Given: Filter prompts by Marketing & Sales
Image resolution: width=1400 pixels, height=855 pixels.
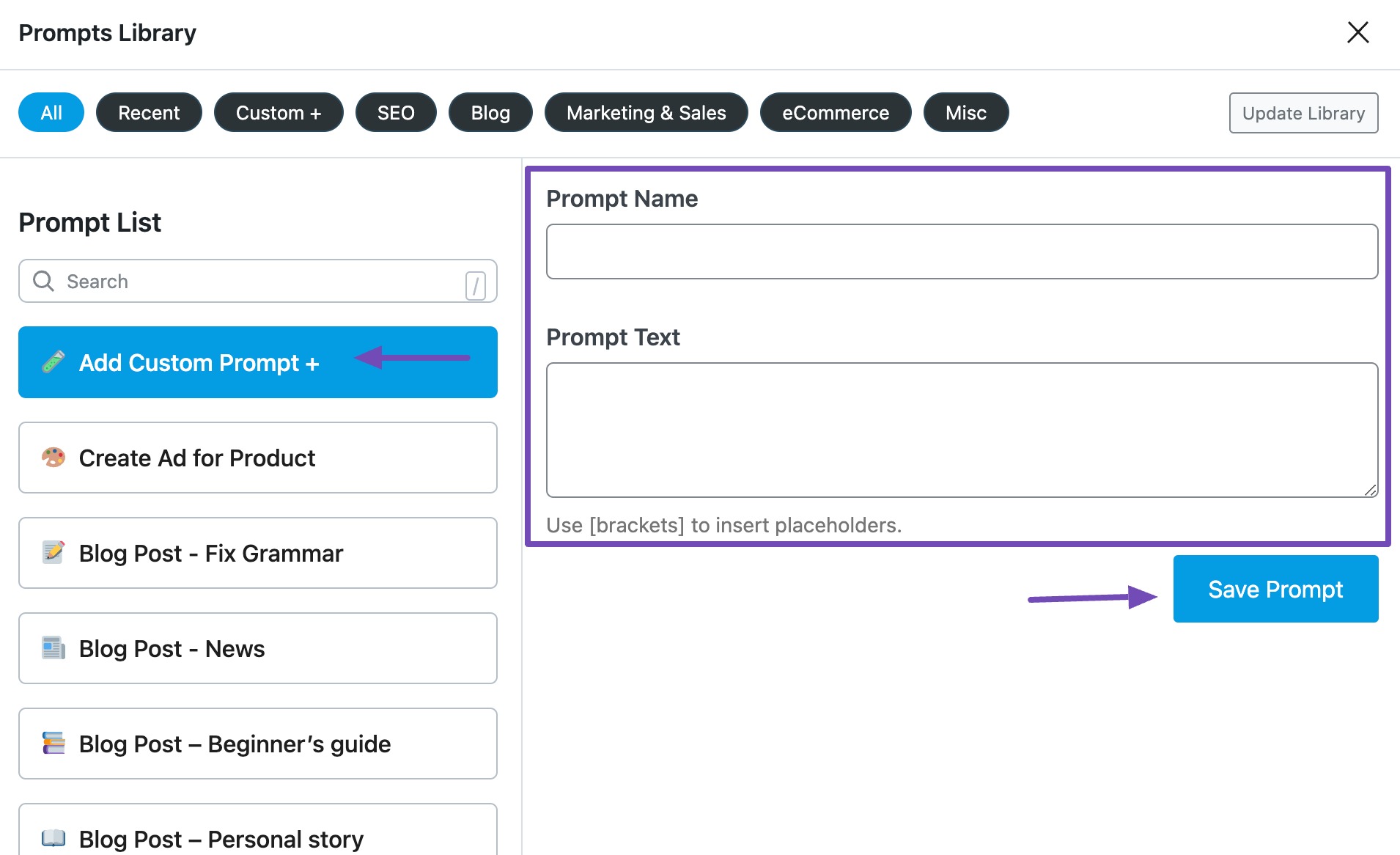Looking at the screenshot, I should point(646,112).
